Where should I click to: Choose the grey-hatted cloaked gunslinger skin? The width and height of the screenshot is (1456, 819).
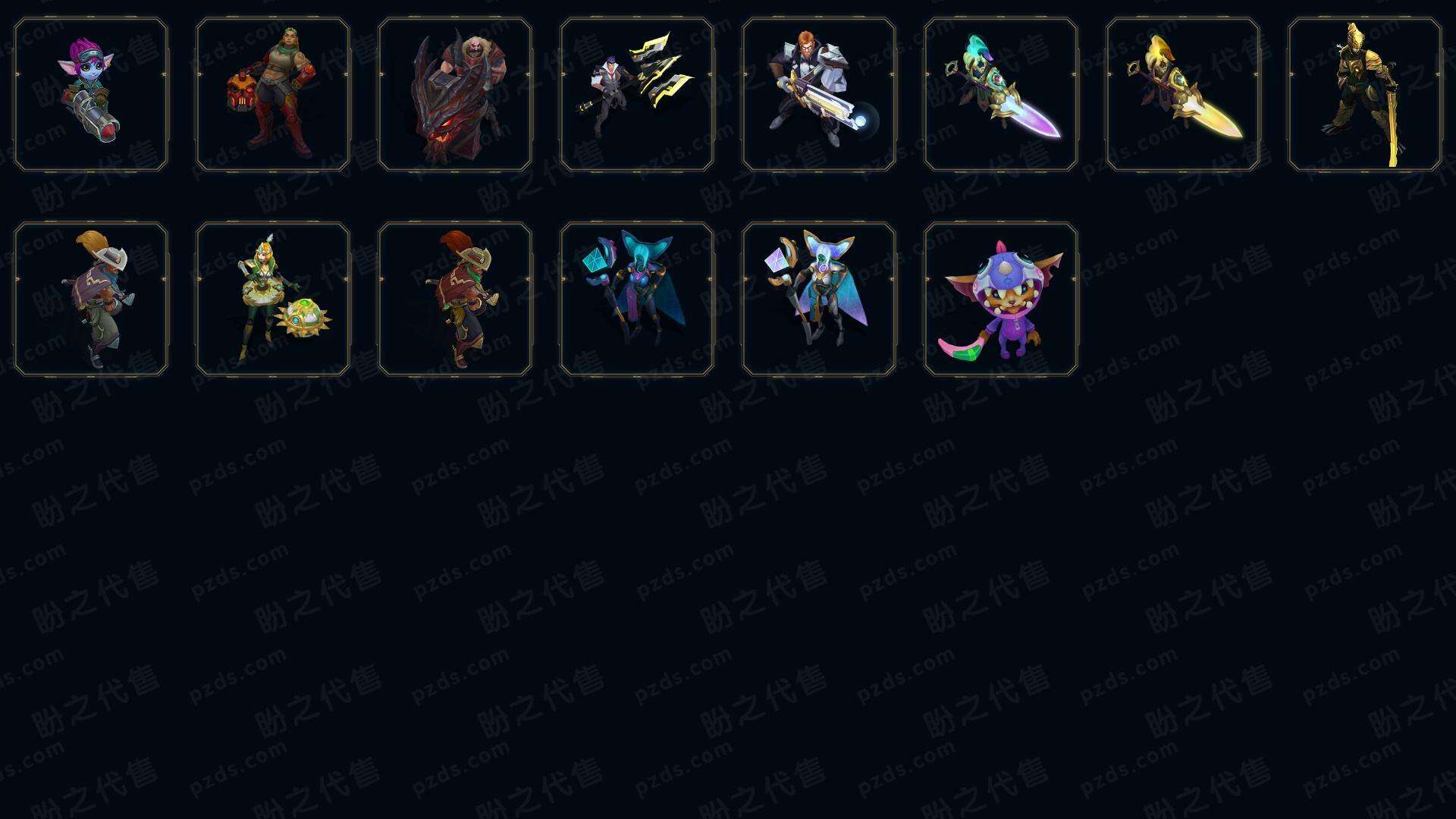tap(91, 299)
